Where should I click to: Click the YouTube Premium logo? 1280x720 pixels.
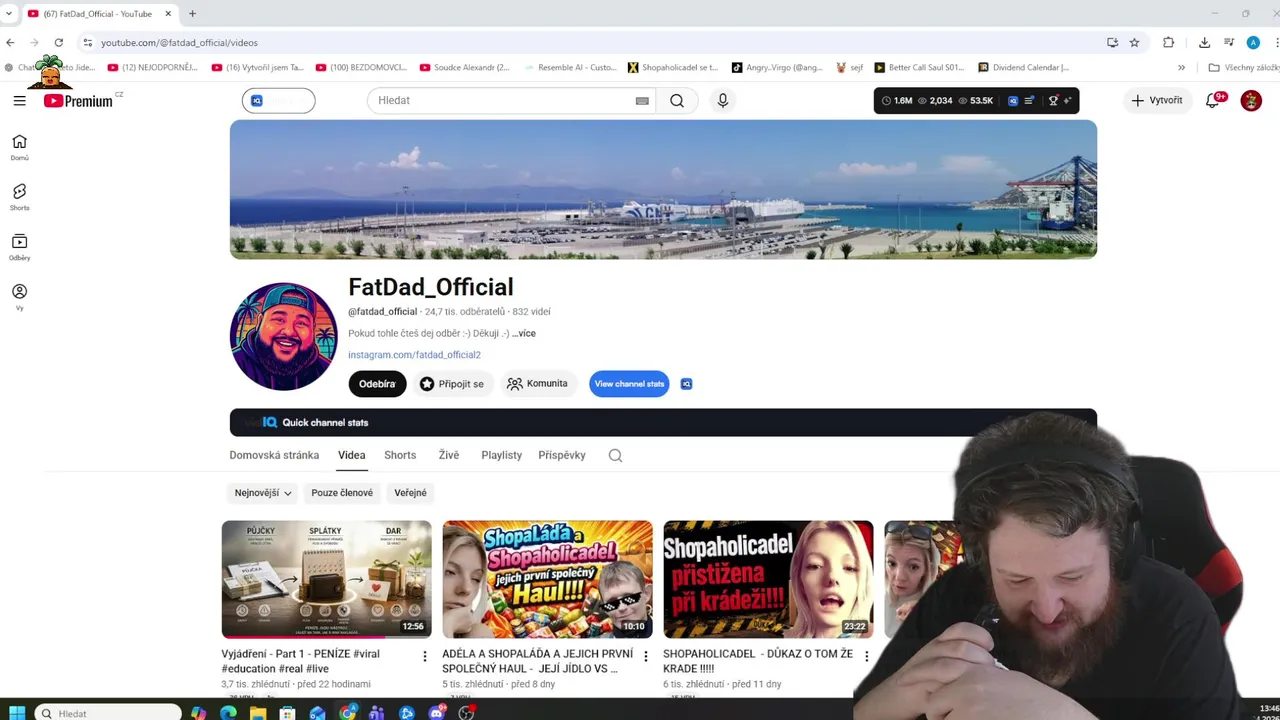click(x=78, y=101)
